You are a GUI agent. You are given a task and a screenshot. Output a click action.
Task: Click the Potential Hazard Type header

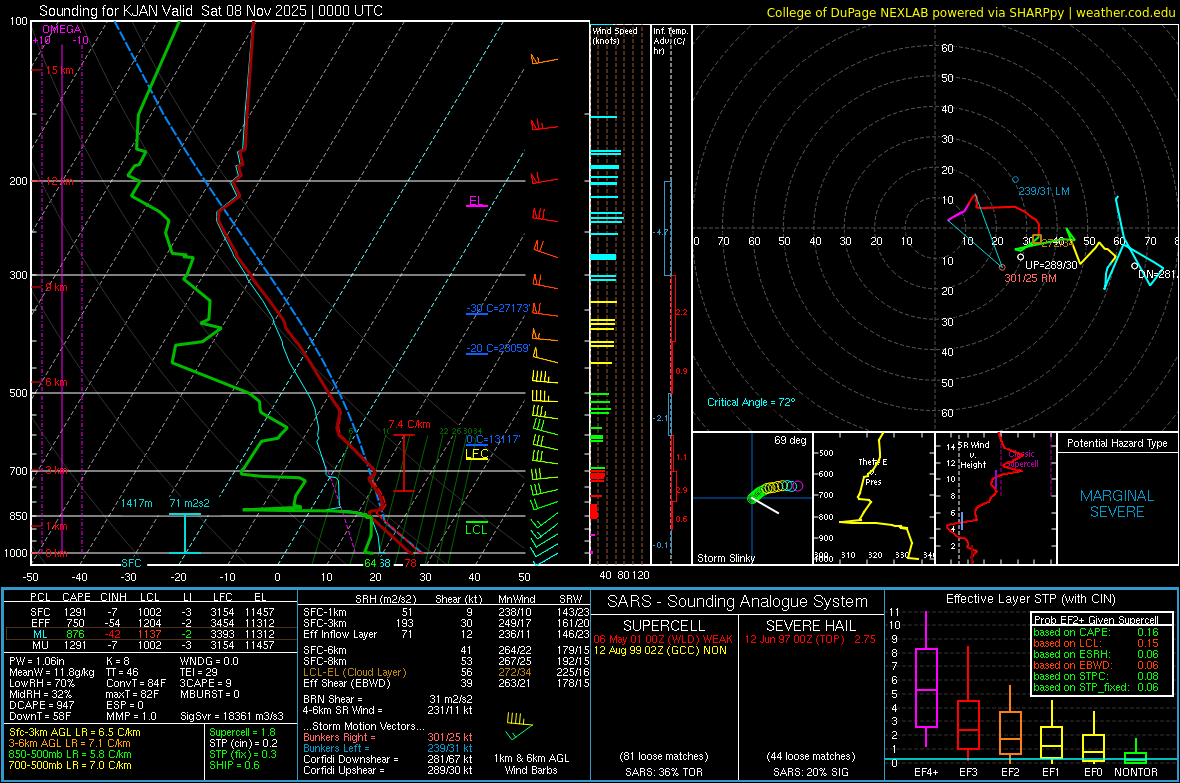click(1118, 443)
